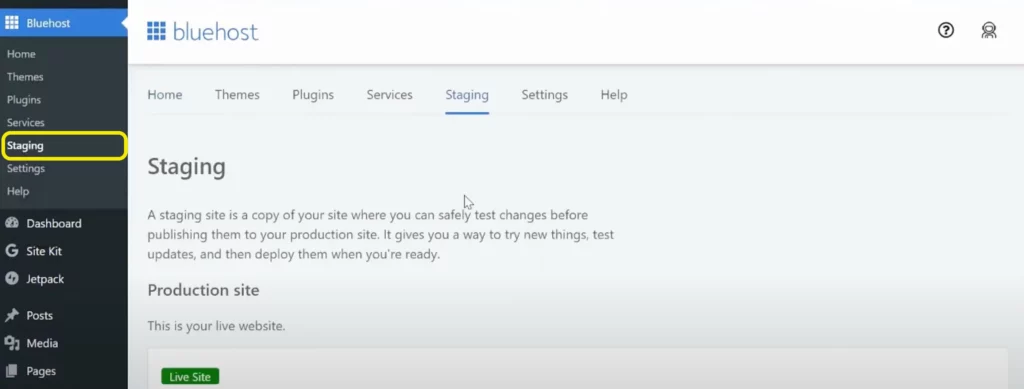The width and height of the screenshot is (1024, 389).
Task: Open Plugins in the sidebar submenu
Action: [24, 100]
